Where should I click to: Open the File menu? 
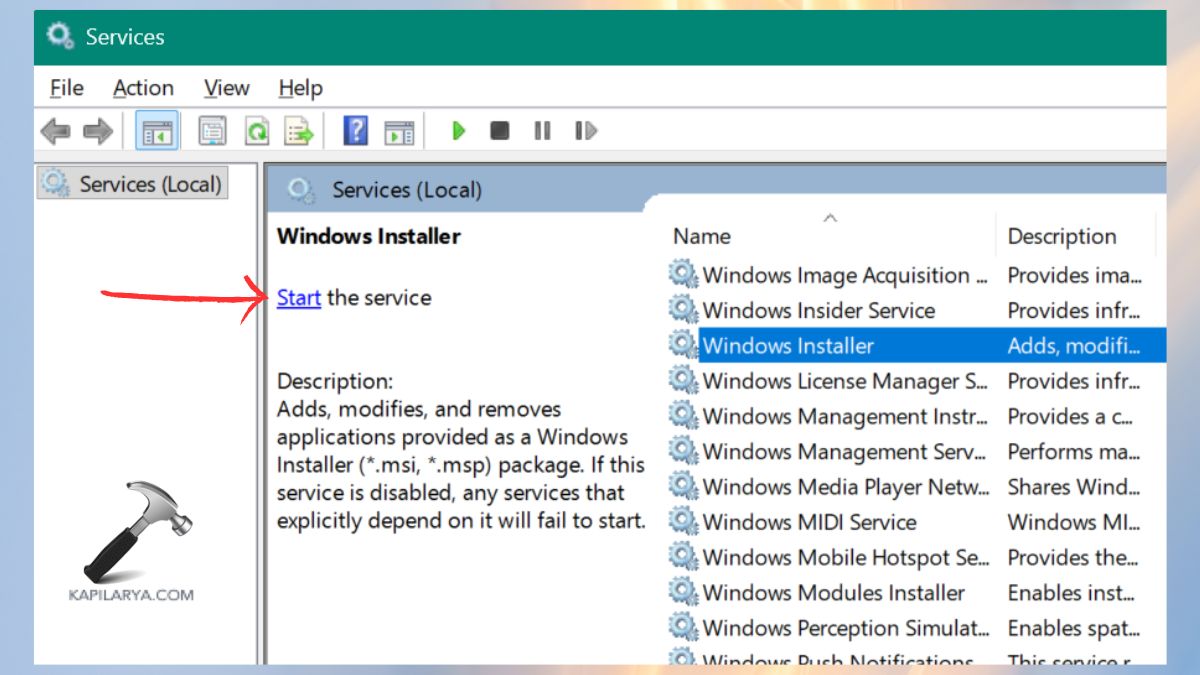[x=64, y=88]
